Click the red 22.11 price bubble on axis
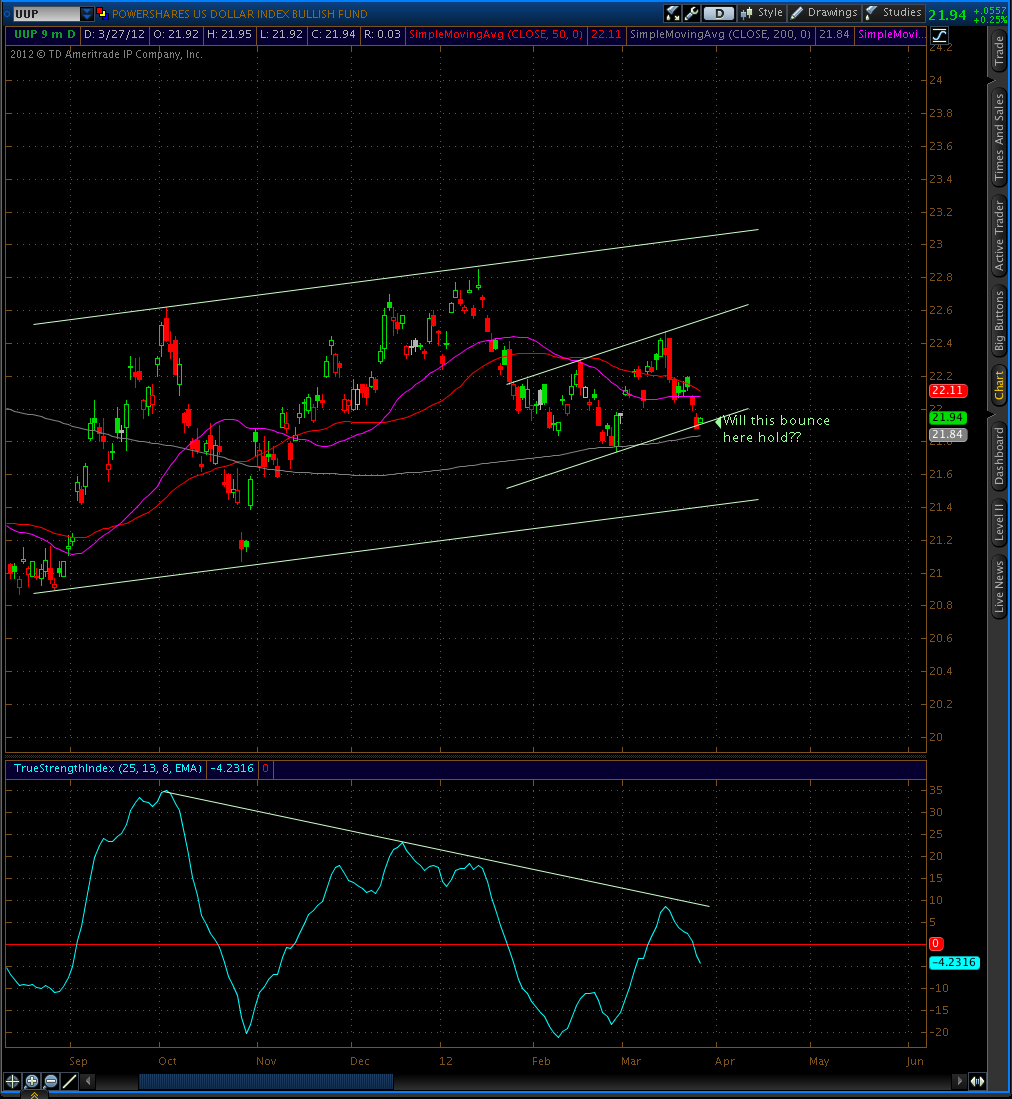1012x1099 pixels. (948, 390)
